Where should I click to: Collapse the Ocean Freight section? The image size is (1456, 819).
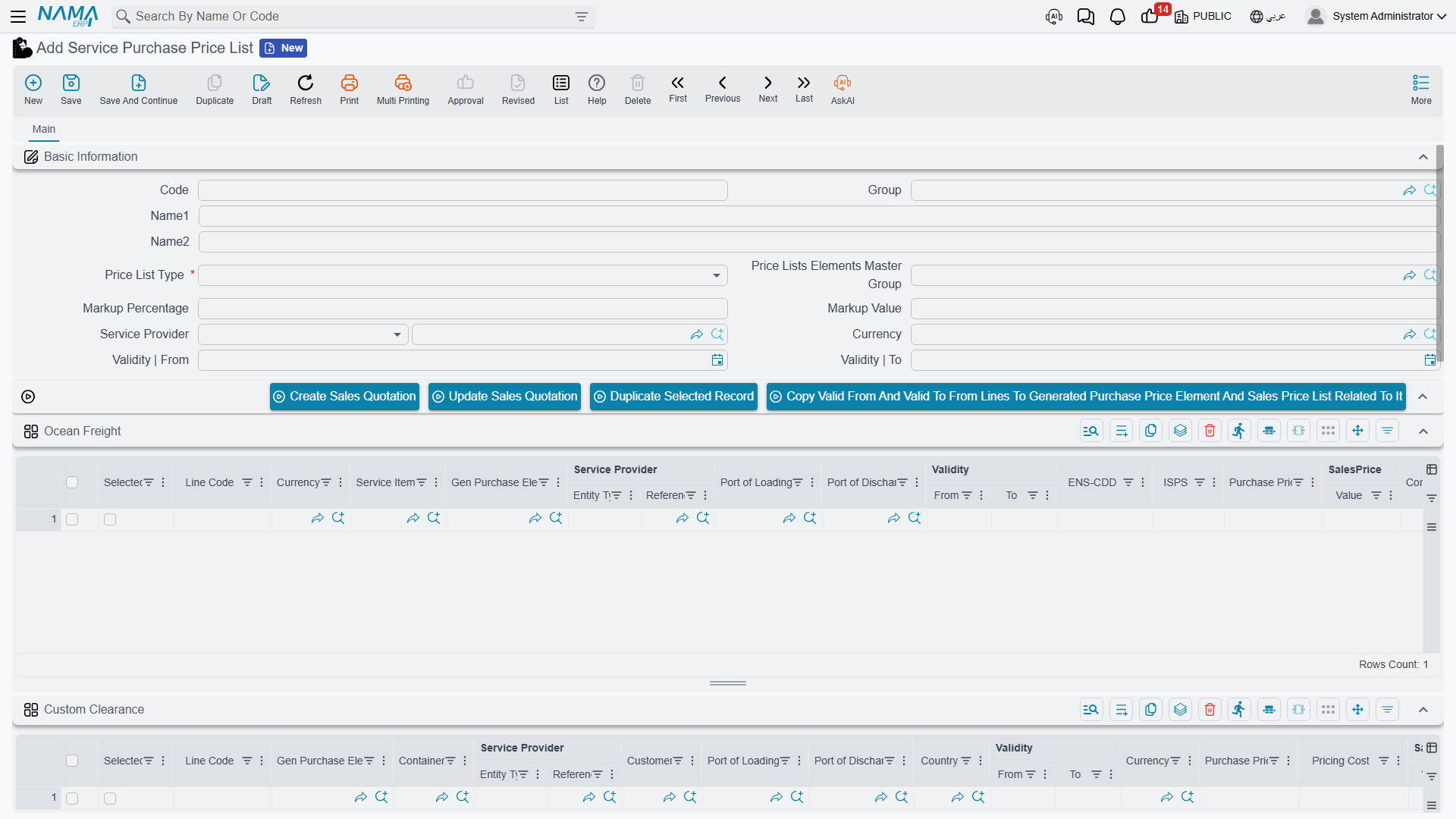coord(1423,431)
